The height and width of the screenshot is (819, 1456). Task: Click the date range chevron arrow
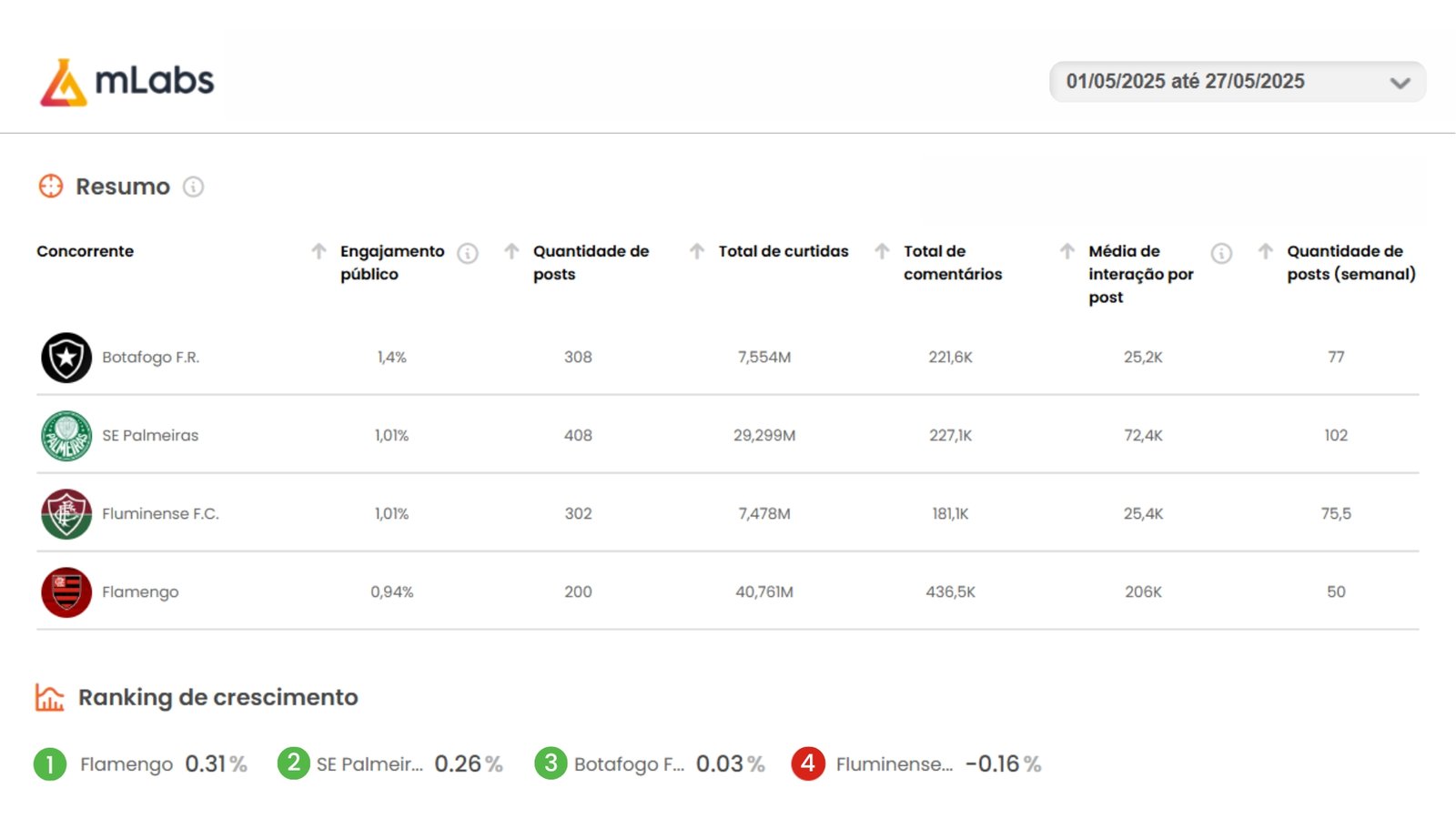click(1400, 83)
